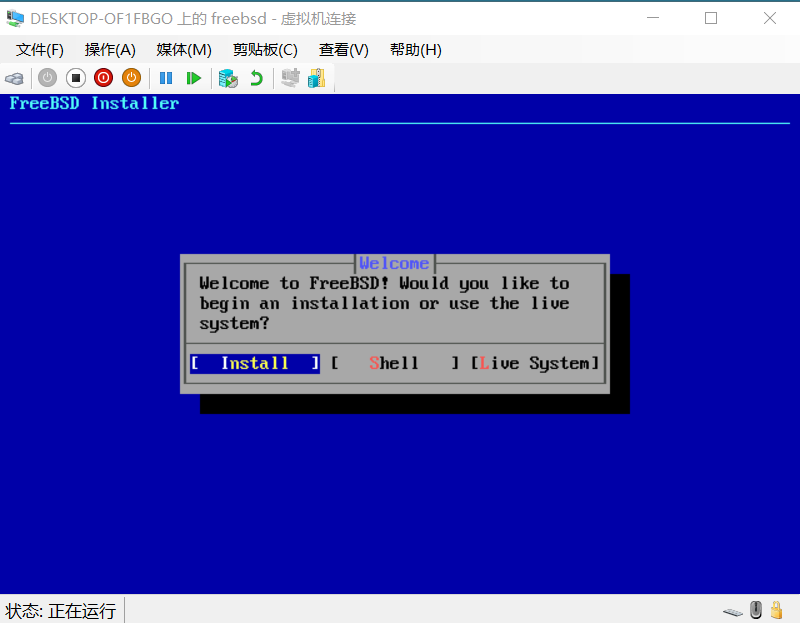Screen dimensions: 801x623
Task: Open the 媒体(M) menu
Action: (x=184, y=50)
